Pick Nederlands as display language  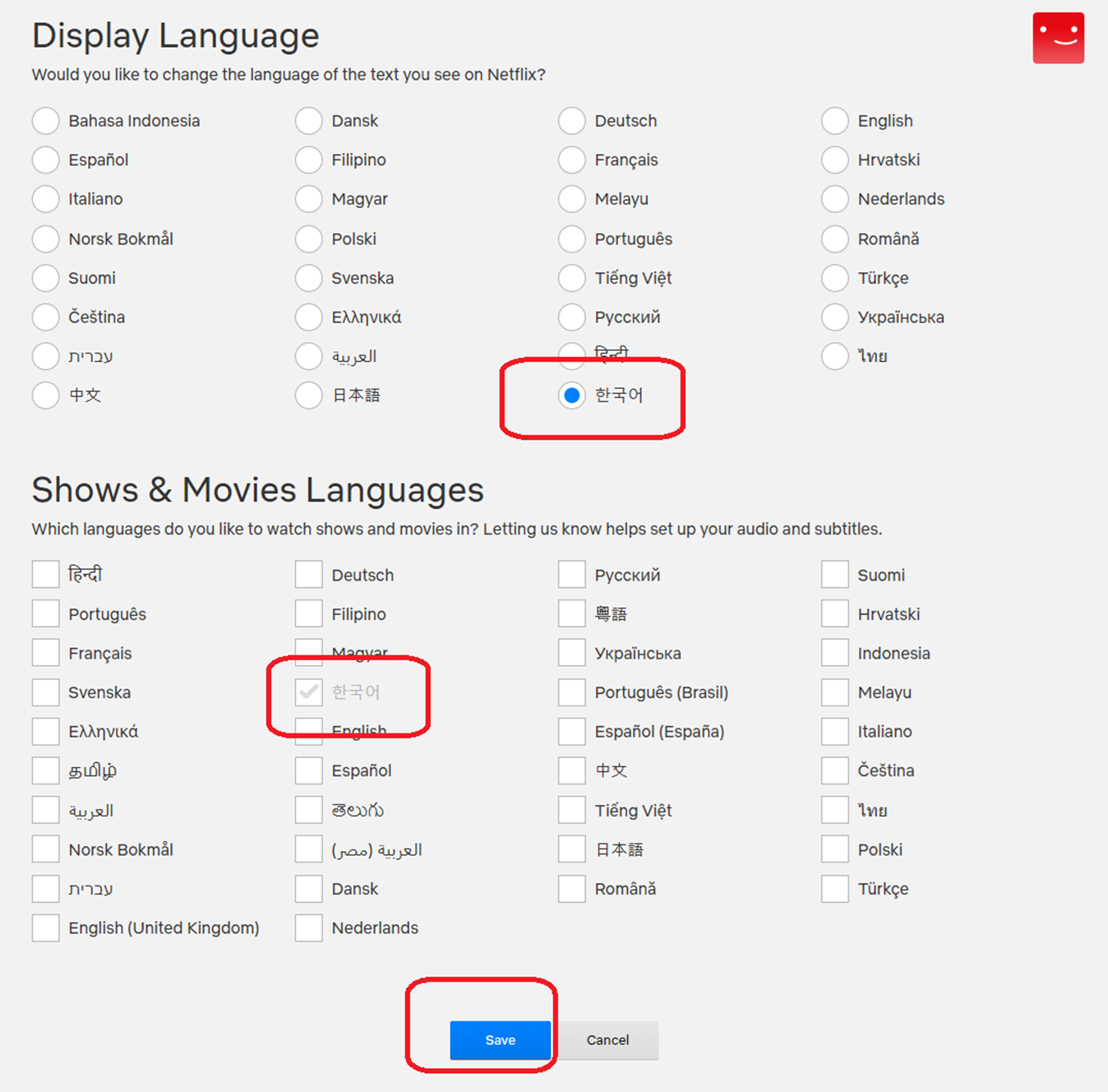[834, 199]
